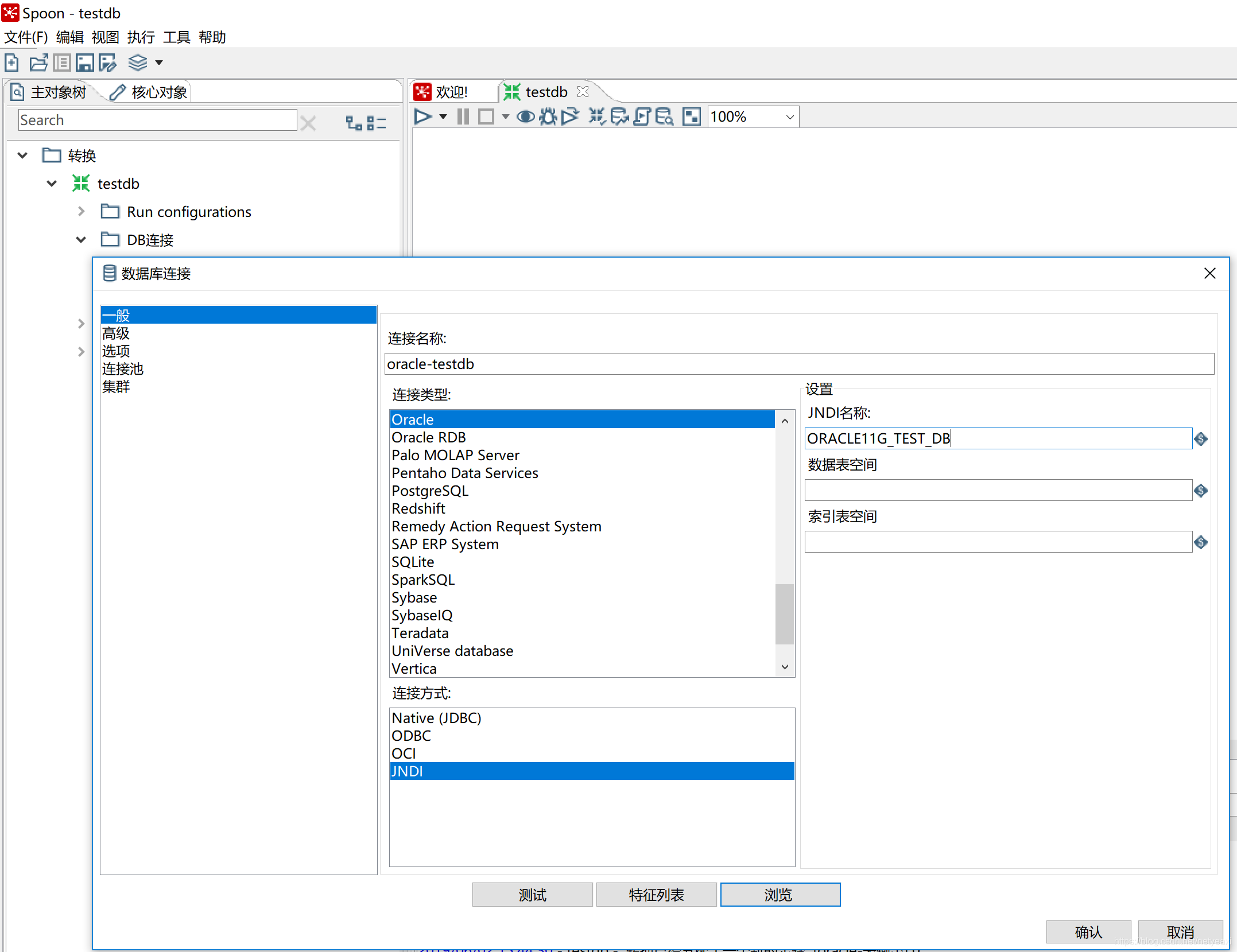Select PostgreSQL connection type
Viewport: 1237px width, 952px height.
(582, 491)
